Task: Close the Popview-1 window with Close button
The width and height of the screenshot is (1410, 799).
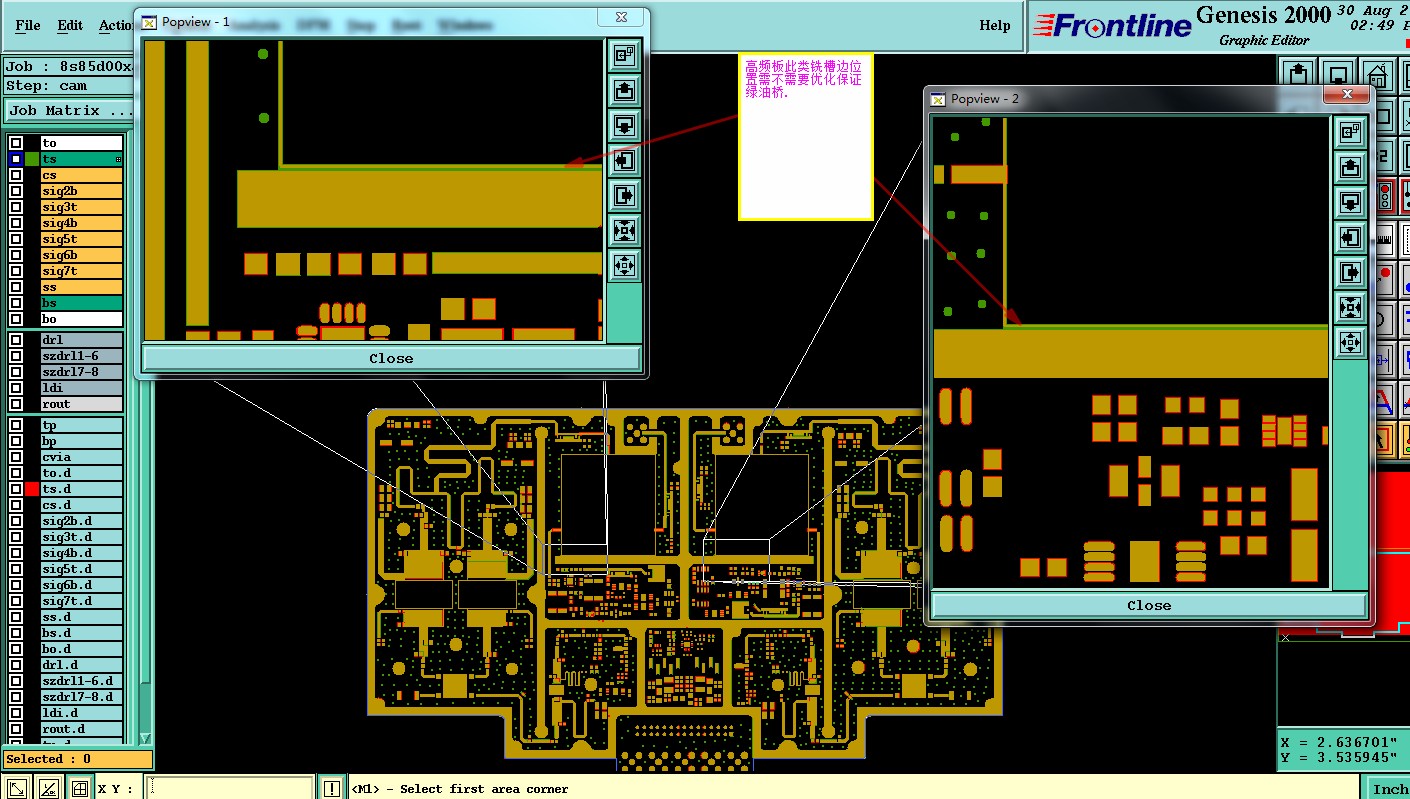Action: pyautogui.click(x=391, y=358)
